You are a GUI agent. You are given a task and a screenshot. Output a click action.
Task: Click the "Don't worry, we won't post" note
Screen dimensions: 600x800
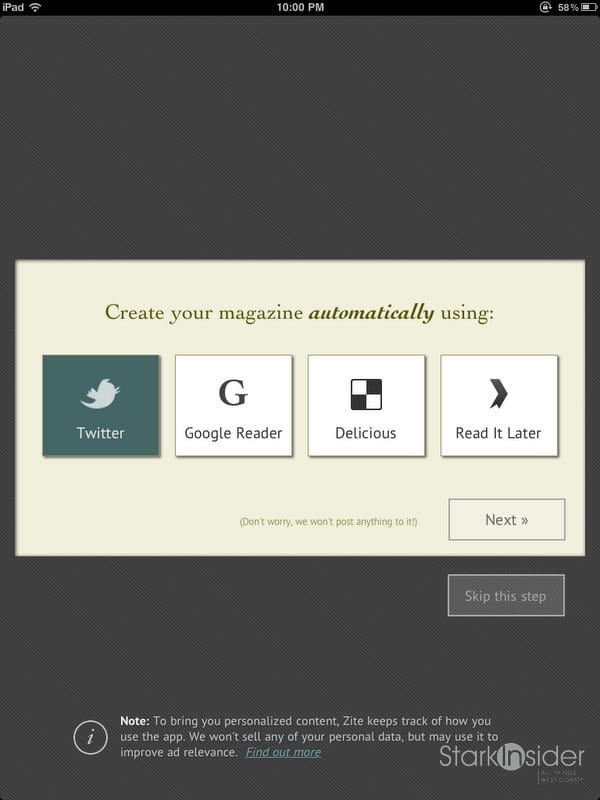pos(328,522)
